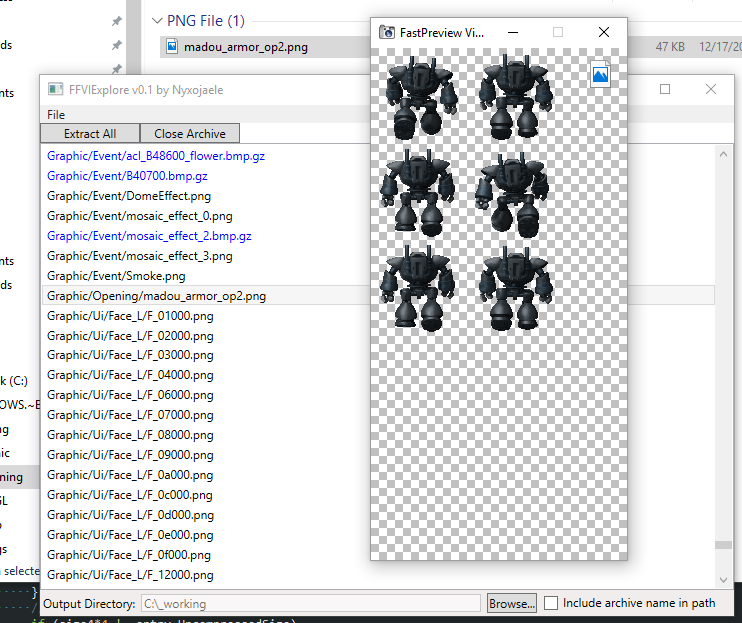The image size is (742, 623).
Task: Select Graphic/Ui/Face_L/F_0f000.png entry
Action: [129, 555]
